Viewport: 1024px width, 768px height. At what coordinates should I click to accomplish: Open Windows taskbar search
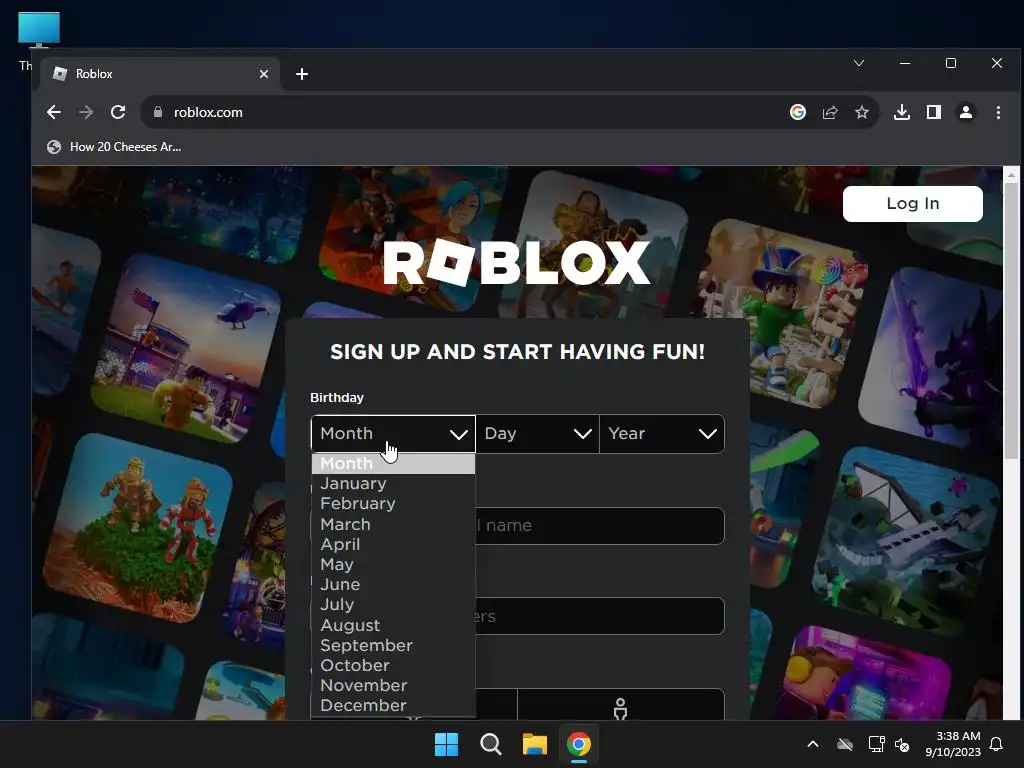point(490,744)
